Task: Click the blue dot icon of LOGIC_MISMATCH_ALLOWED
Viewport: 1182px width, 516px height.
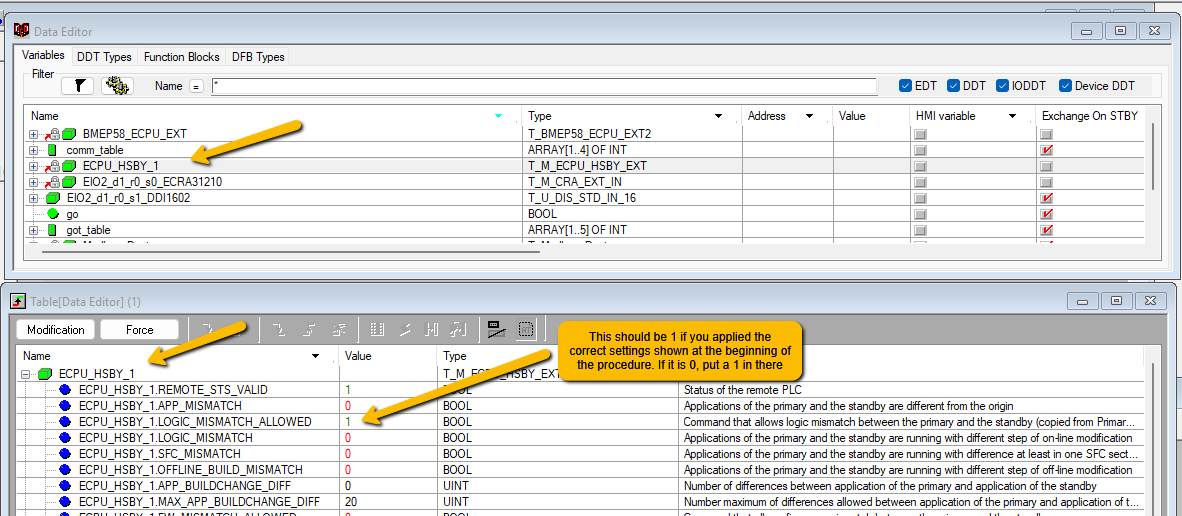Action: click(64, 422)
